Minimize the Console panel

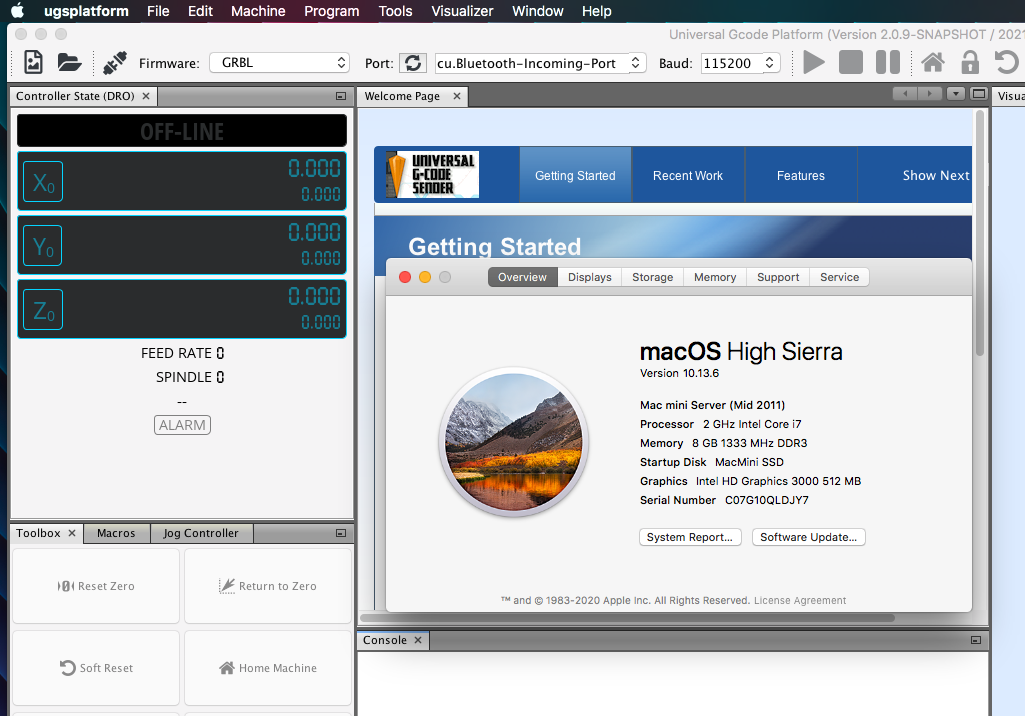click(x=976, y=640)
